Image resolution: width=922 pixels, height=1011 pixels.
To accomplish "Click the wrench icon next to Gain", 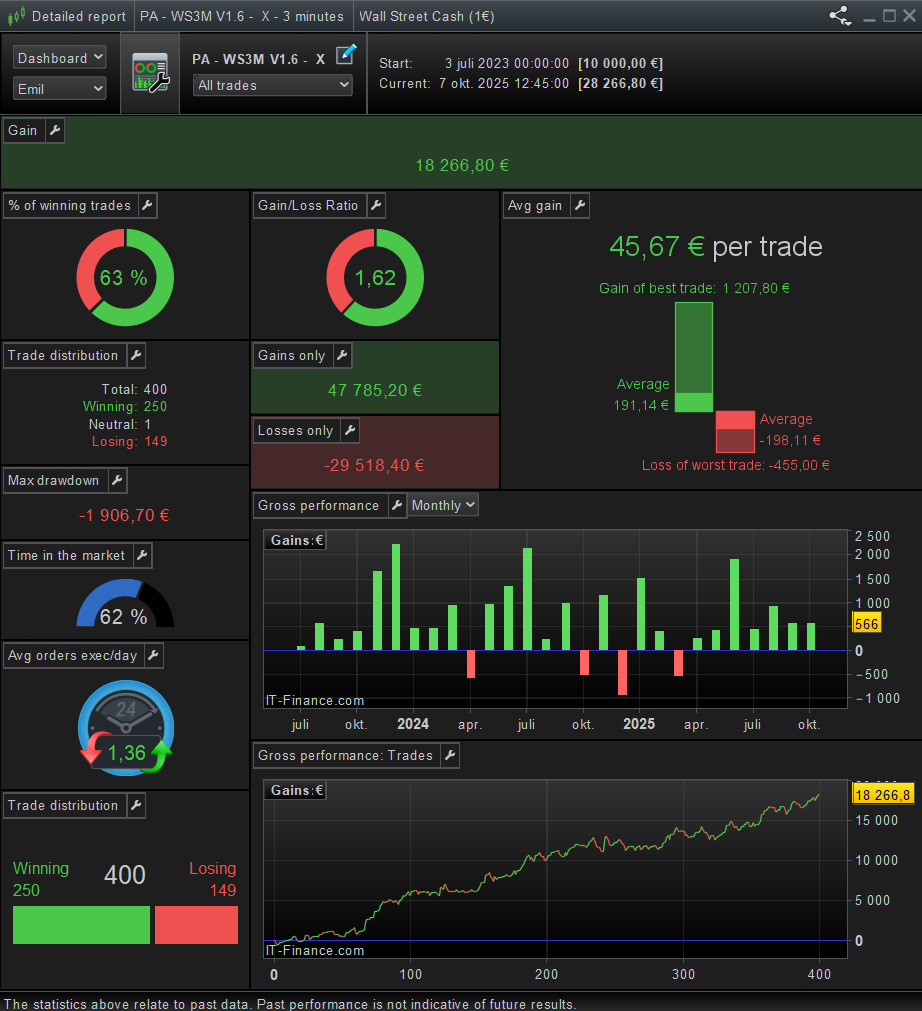I will pos(54,131).
